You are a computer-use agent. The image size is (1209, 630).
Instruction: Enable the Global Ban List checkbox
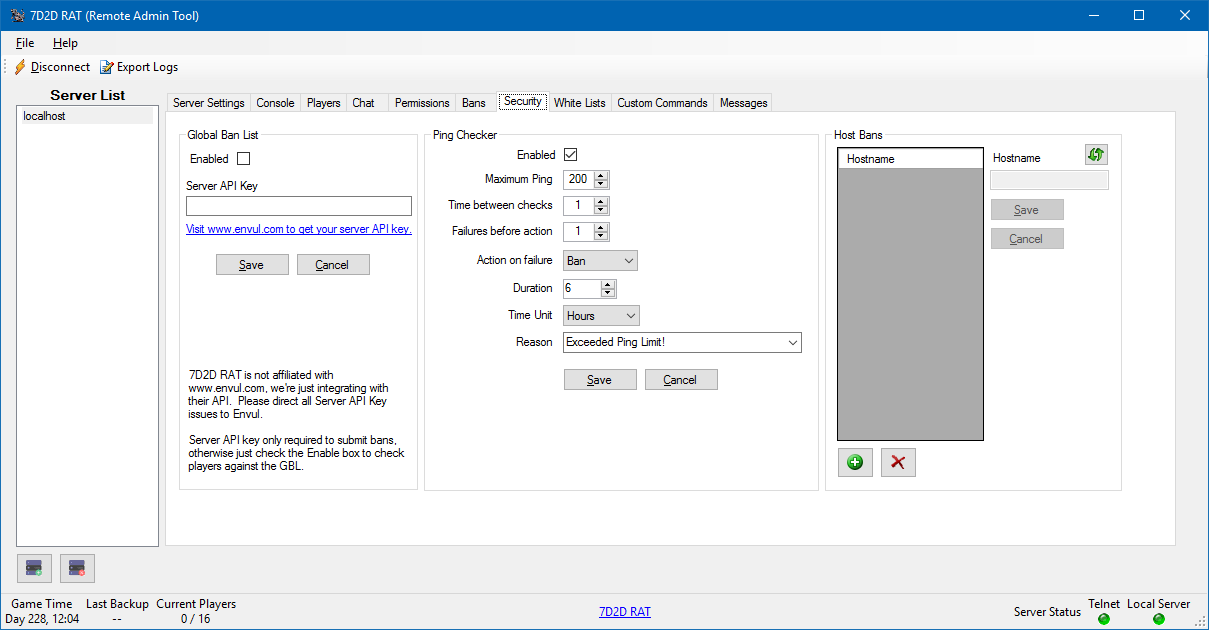click(243, 159)
